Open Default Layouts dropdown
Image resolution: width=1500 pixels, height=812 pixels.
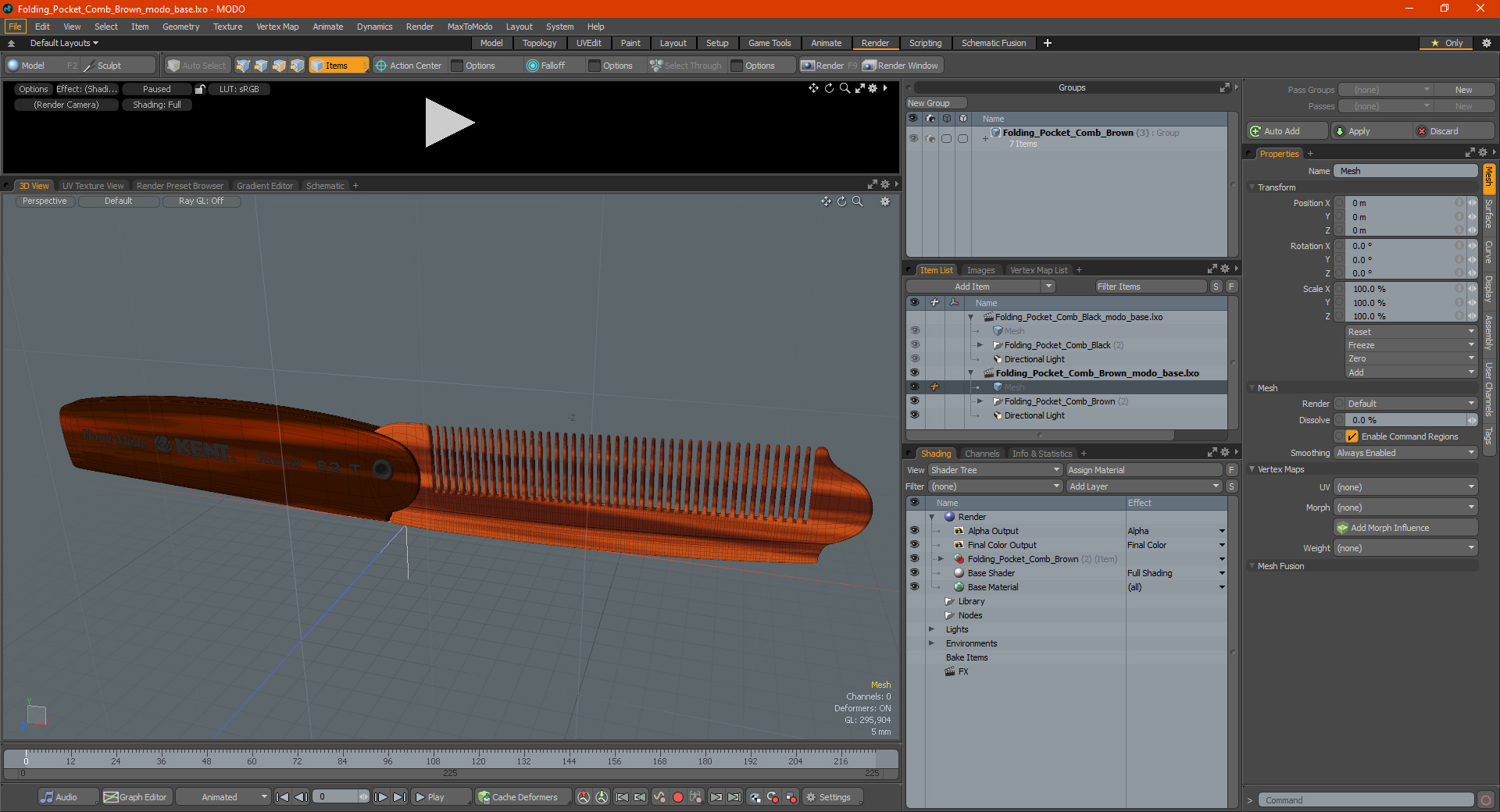pos(64,43)
